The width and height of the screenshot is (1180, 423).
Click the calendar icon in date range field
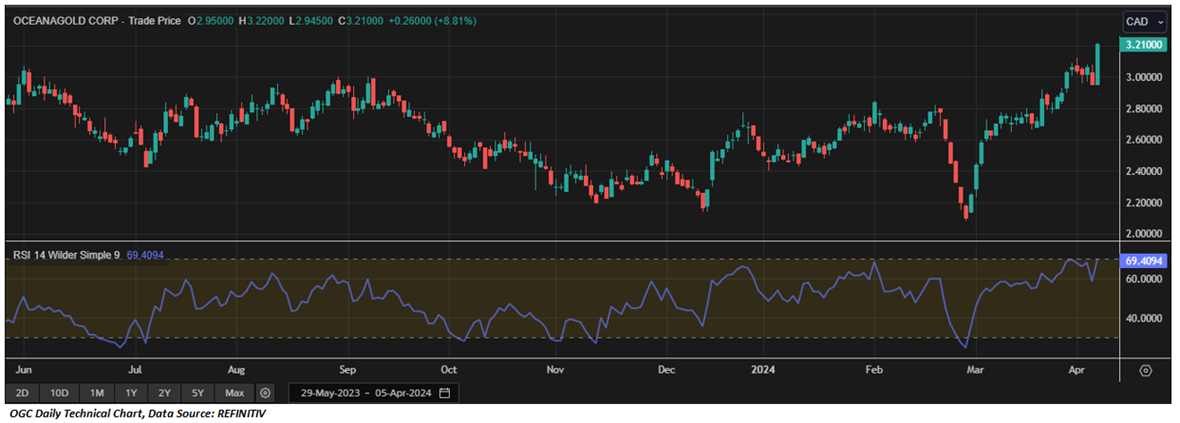click(445, 393)
